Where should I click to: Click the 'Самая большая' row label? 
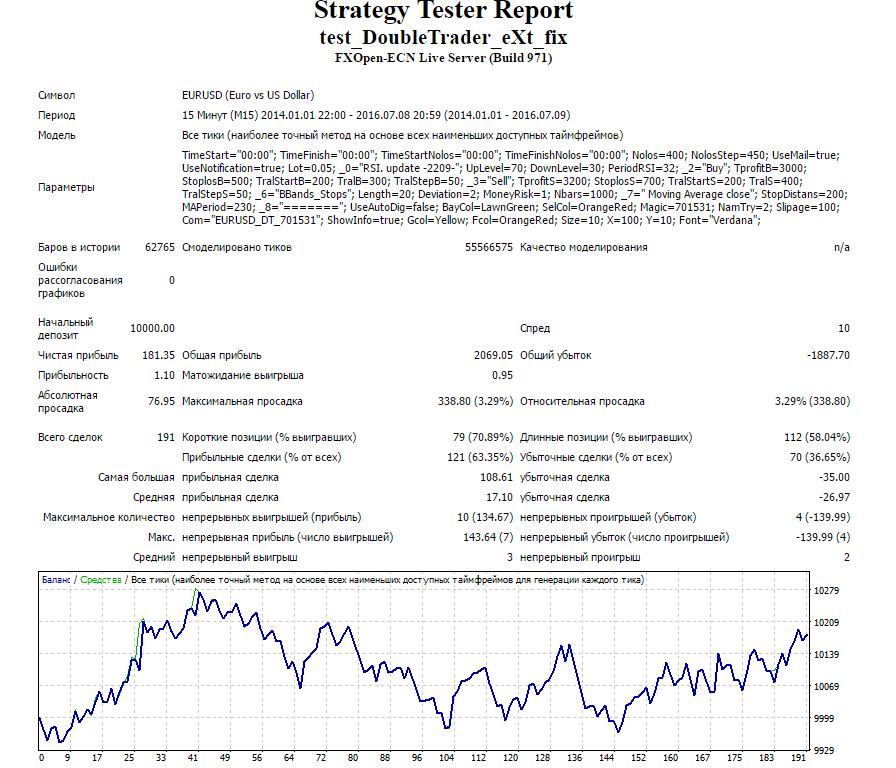[x=136, y=478]
